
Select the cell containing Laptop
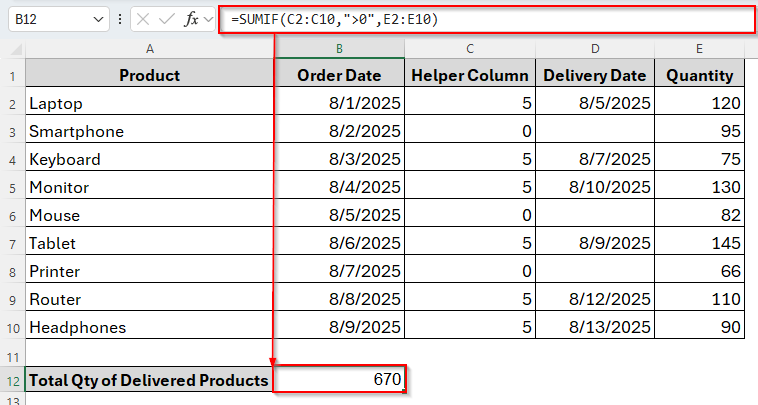pyautogui.click(x=149, y=103)
